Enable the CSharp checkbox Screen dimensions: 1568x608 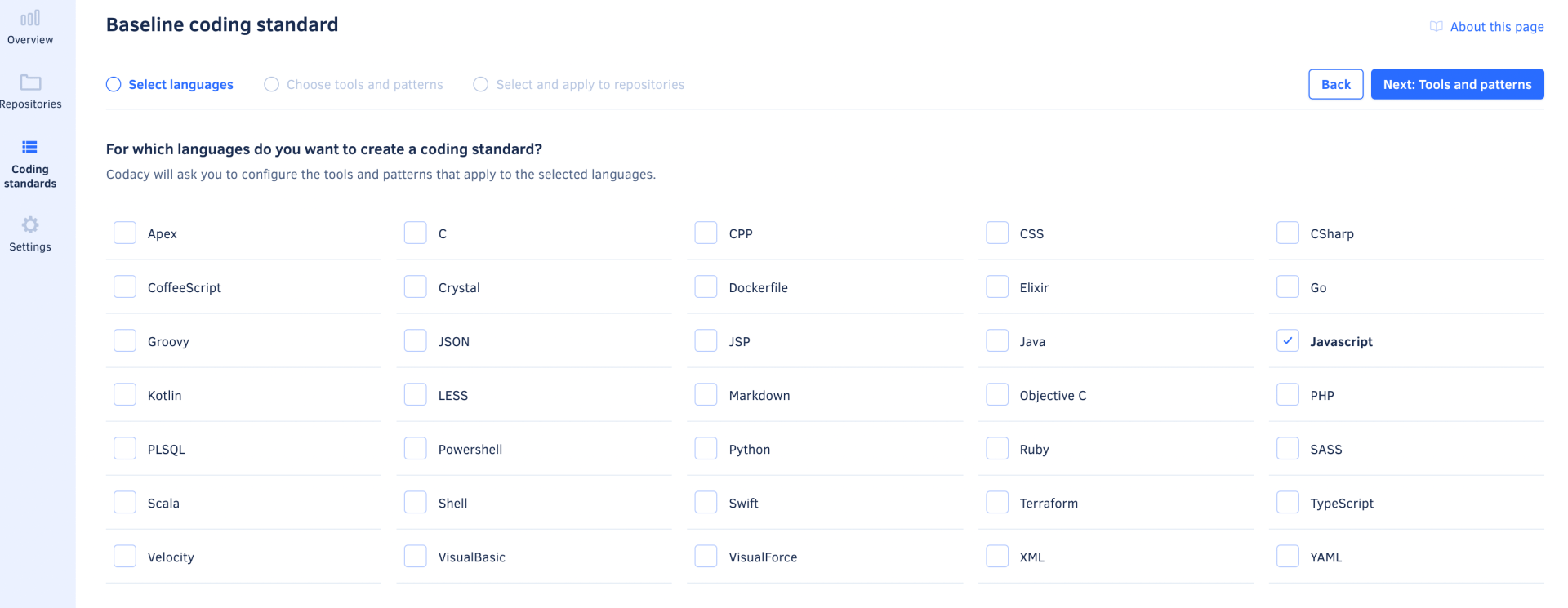1288,233
